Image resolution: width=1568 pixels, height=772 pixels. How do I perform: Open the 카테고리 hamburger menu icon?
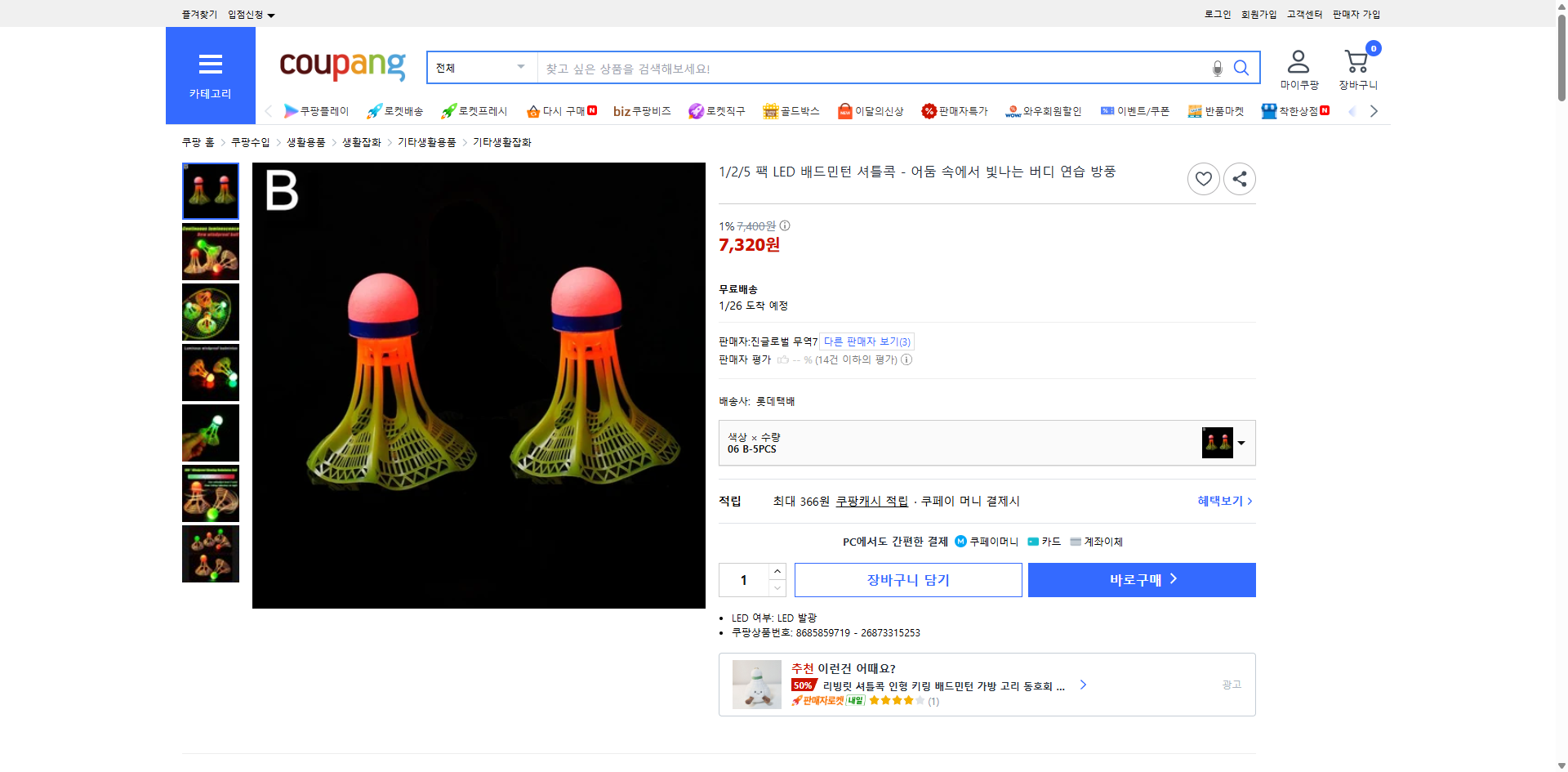(x=210, y=64)
